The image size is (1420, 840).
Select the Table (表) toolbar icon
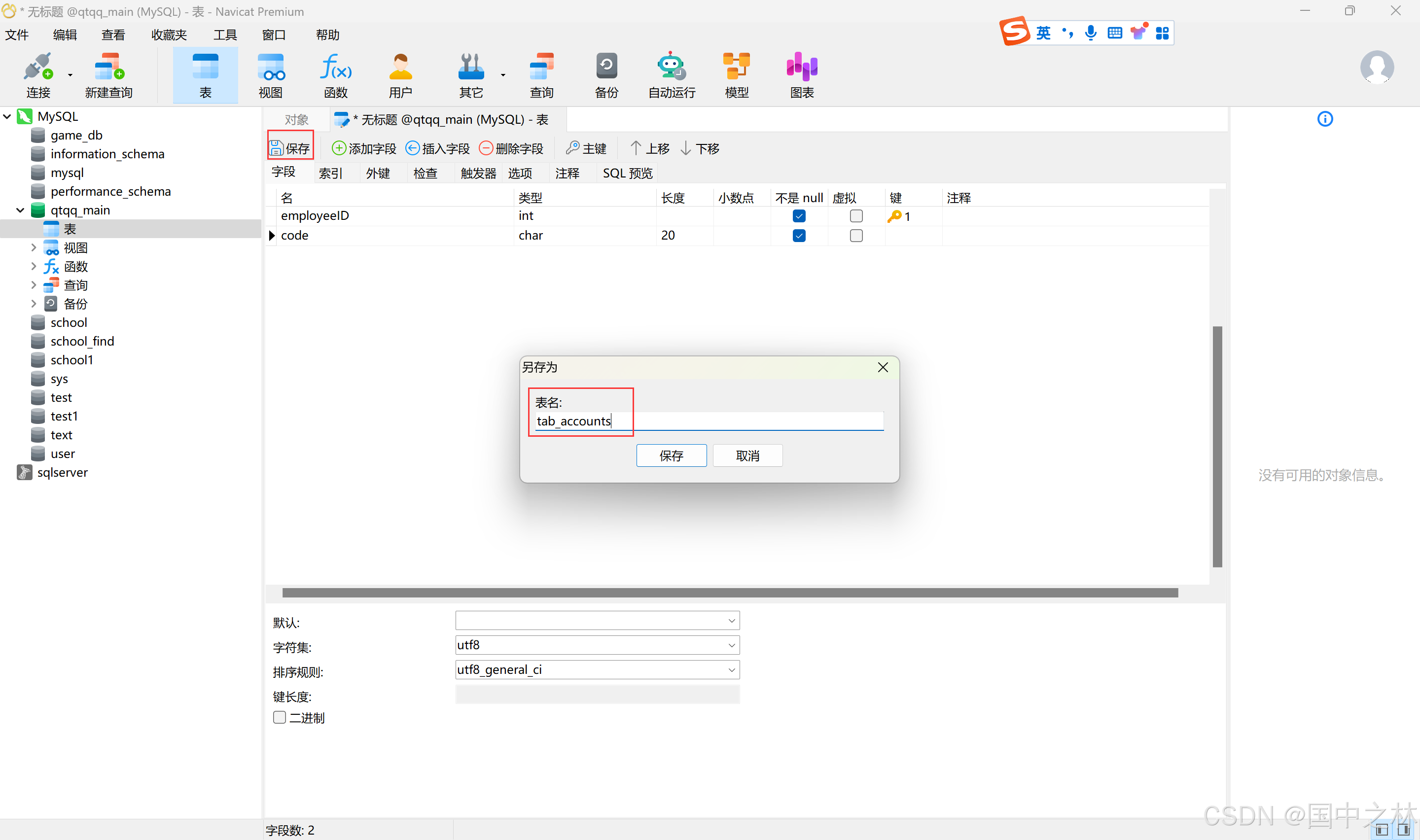tap(206, 75)
